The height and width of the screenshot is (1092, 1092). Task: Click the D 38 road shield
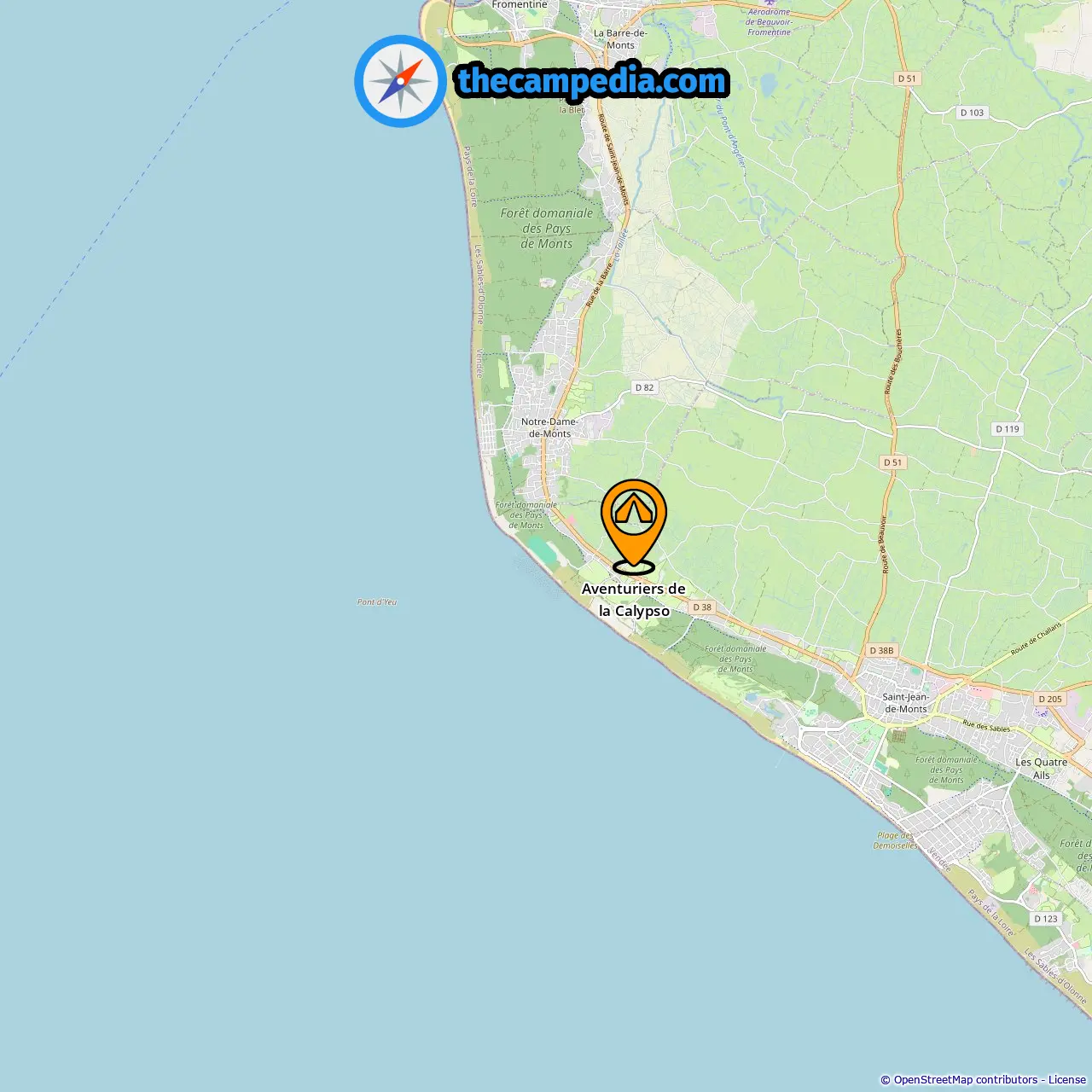click(x=702, y=607)
